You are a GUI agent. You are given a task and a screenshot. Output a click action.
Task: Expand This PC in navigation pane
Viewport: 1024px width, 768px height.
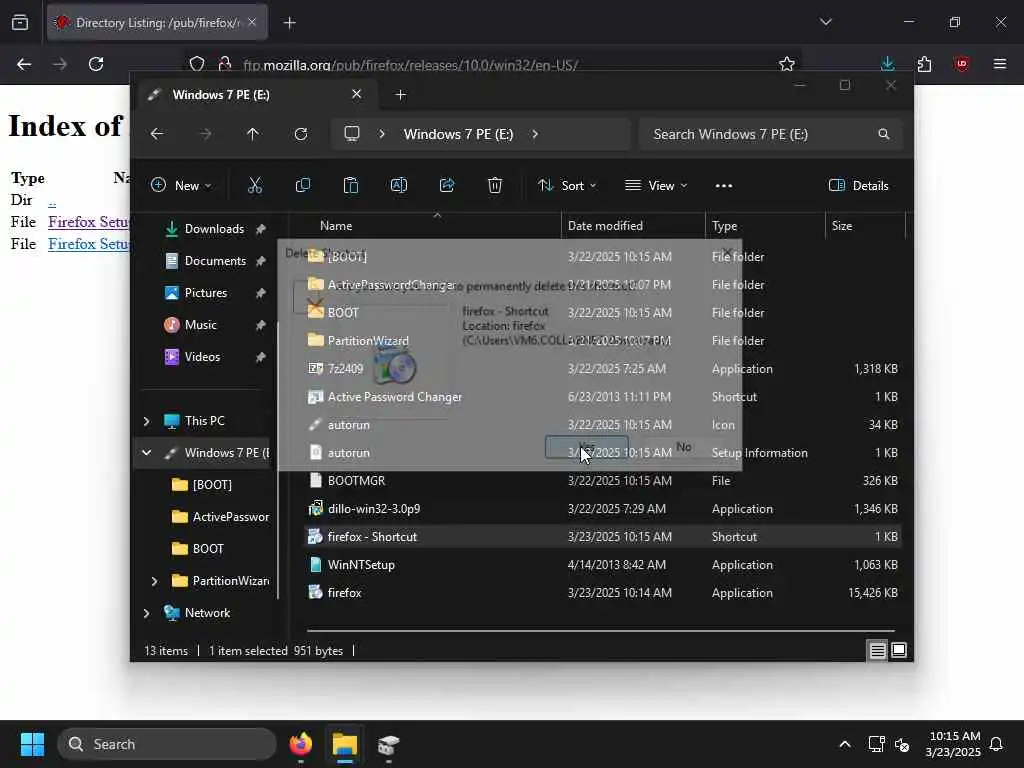pos(146,421)
